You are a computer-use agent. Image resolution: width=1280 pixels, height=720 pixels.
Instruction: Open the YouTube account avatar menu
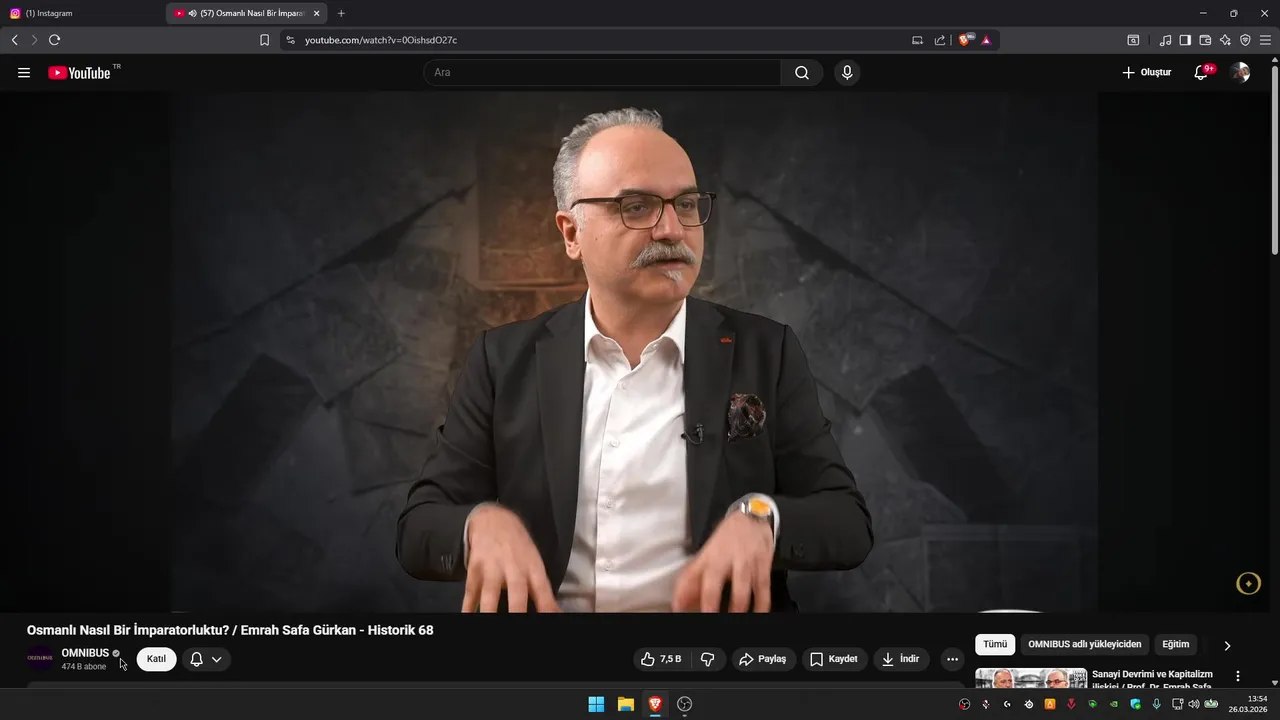click(1240, 72)
